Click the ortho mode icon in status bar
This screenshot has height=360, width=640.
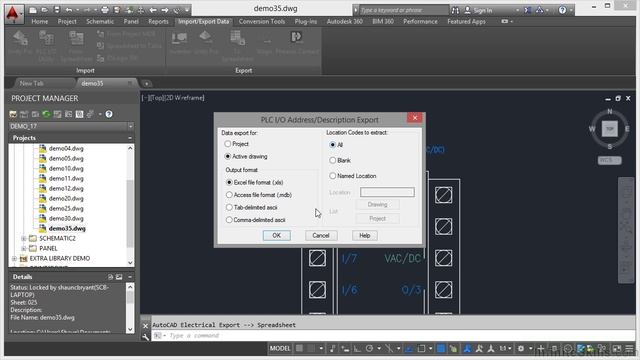(x=357, y=349)
